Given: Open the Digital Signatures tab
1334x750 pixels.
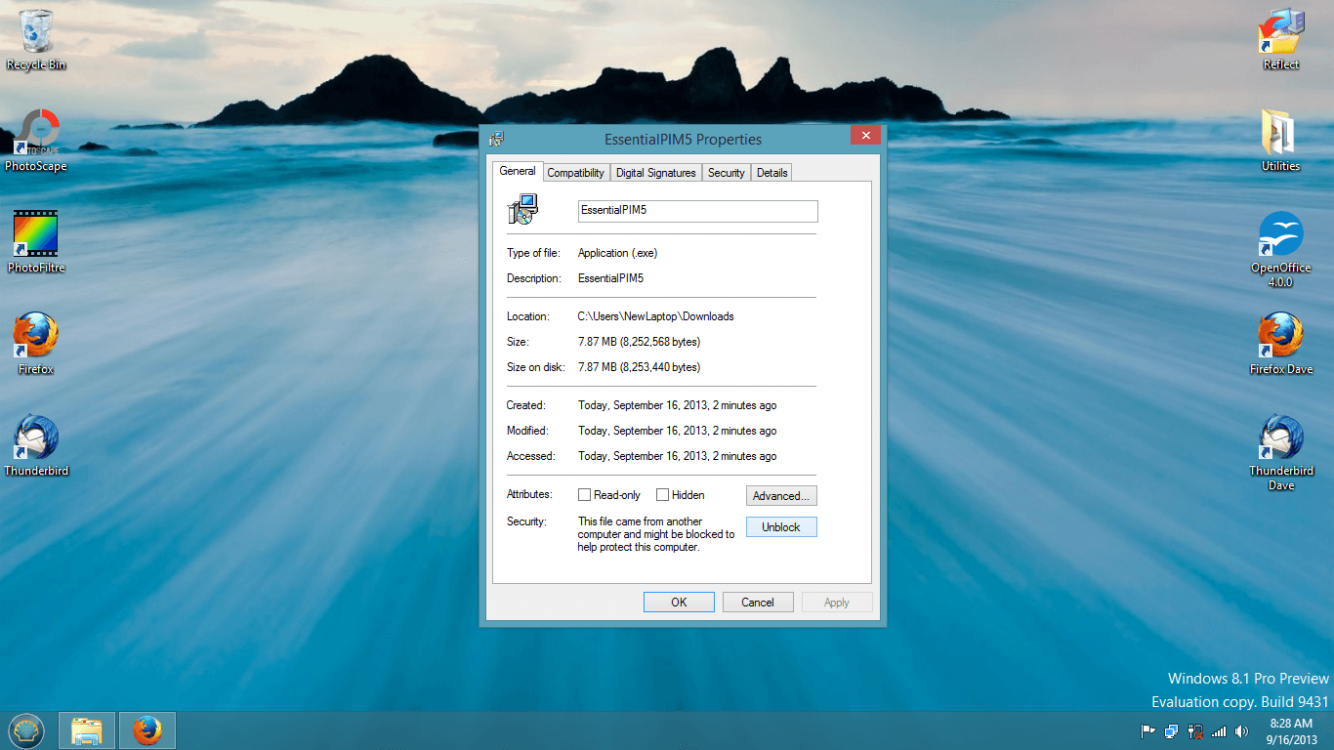Looking at the screenshot, I should (656, 173).
